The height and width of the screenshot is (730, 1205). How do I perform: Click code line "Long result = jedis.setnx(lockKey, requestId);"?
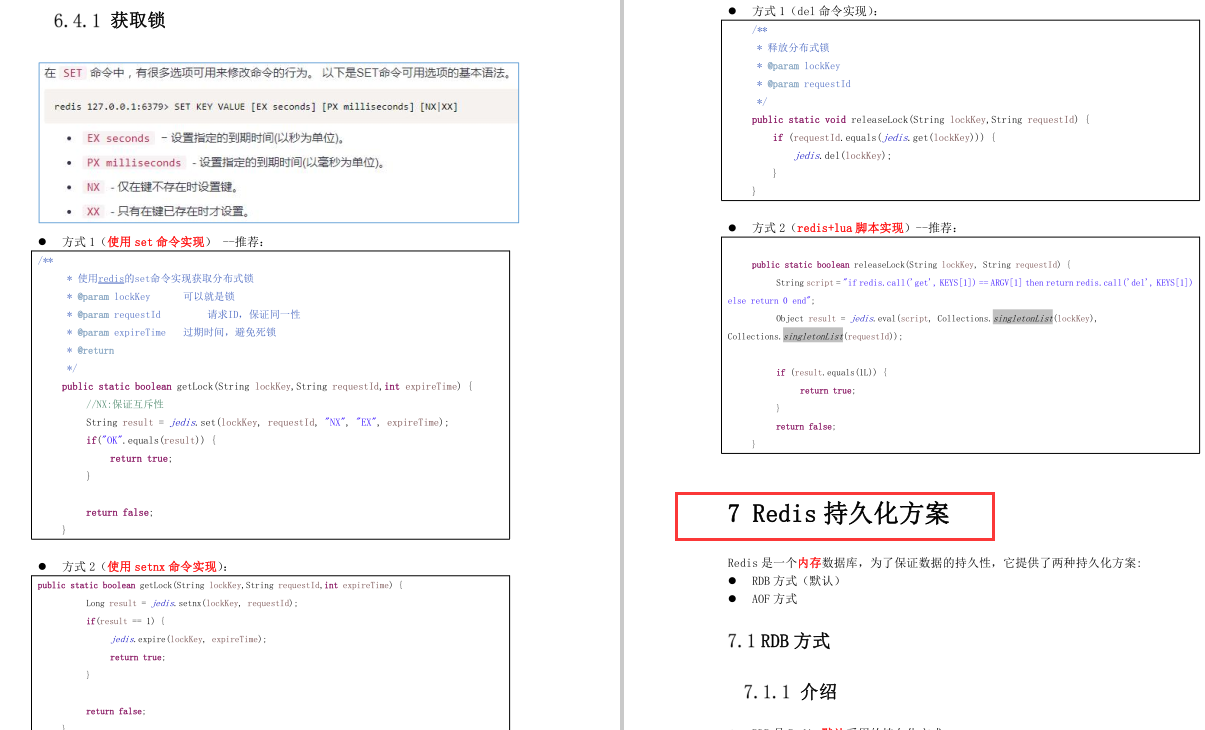tap(192, 603)
